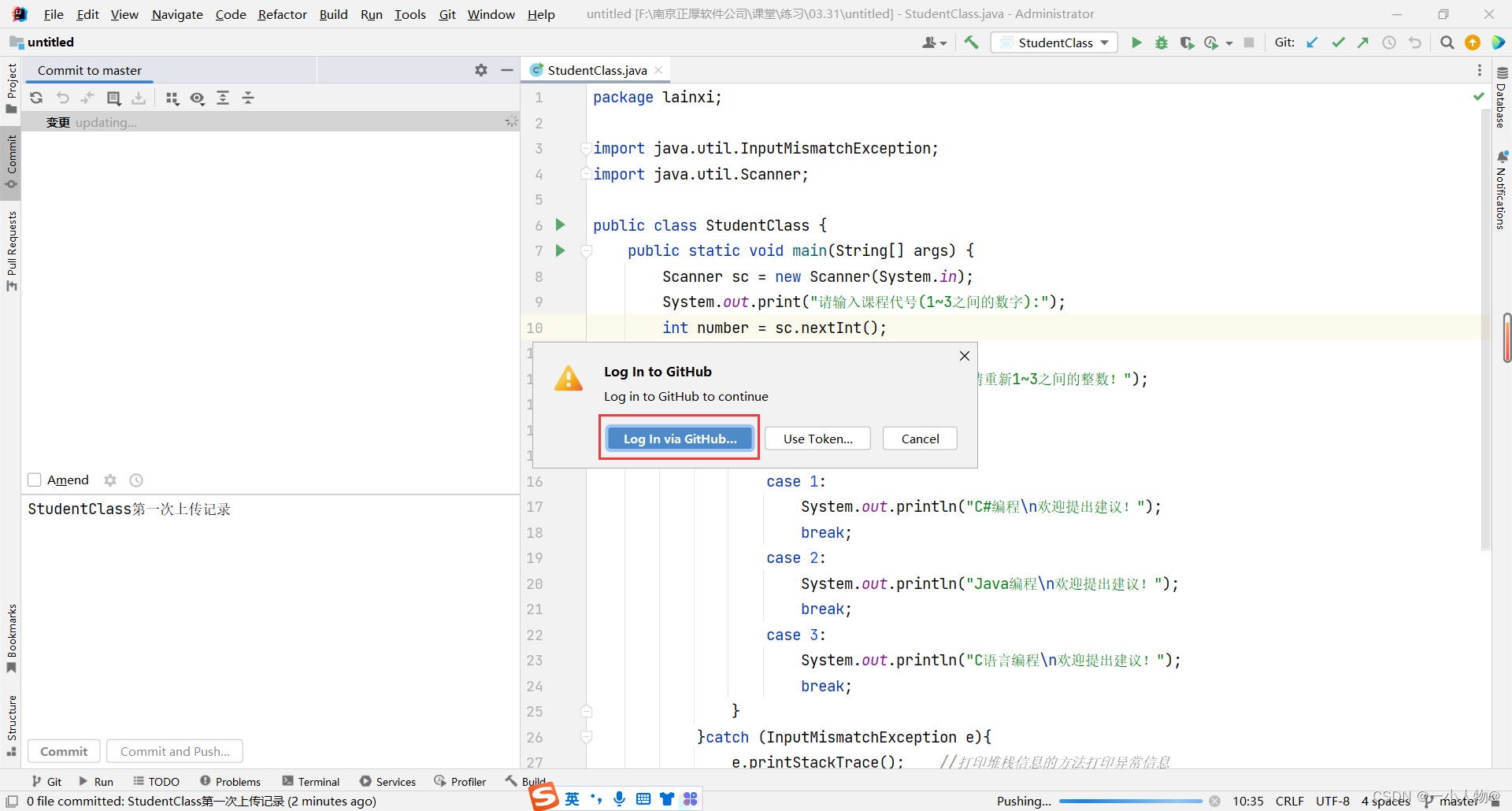Click the Commit button
This screenshot has width=1512, height=811.
click(x=64, y=751)
